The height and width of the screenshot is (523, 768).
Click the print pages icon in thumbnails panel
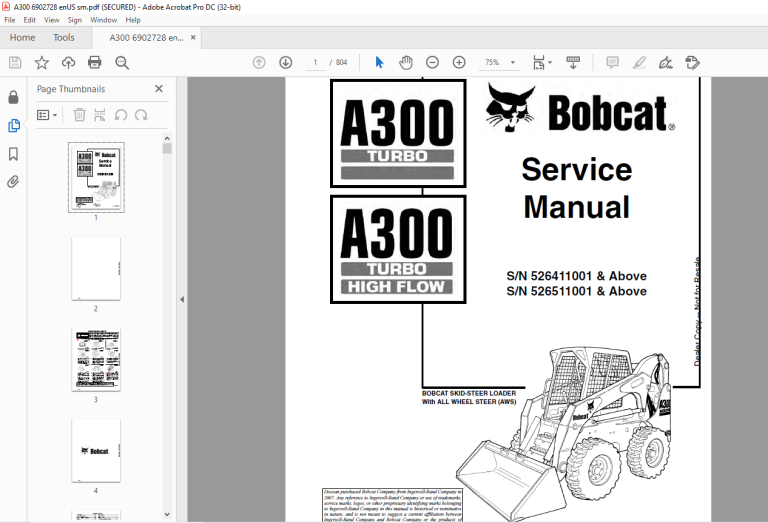pos(99,115)
